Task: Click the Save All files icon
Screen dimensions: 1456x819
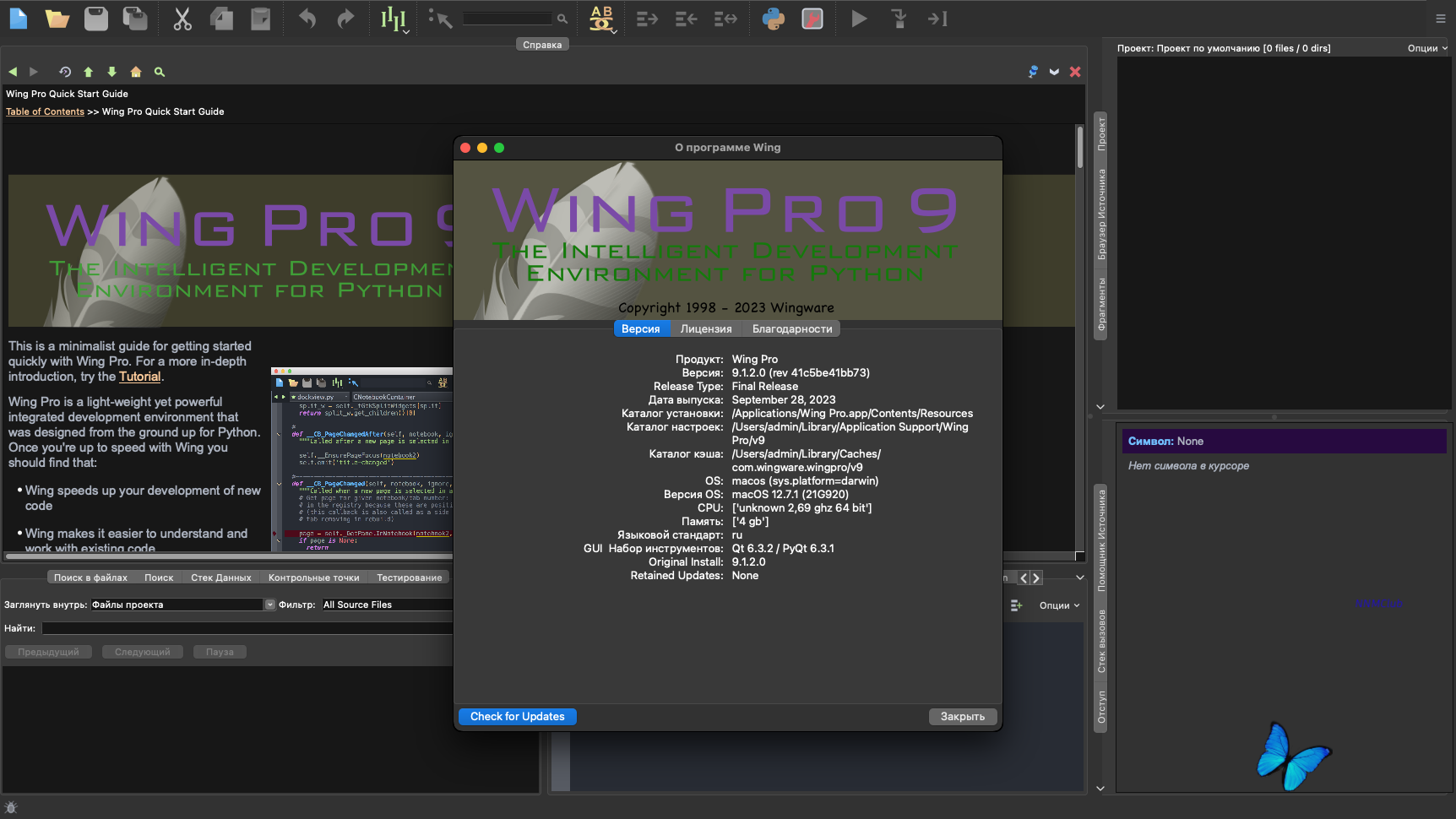Action: pos(135,19)
